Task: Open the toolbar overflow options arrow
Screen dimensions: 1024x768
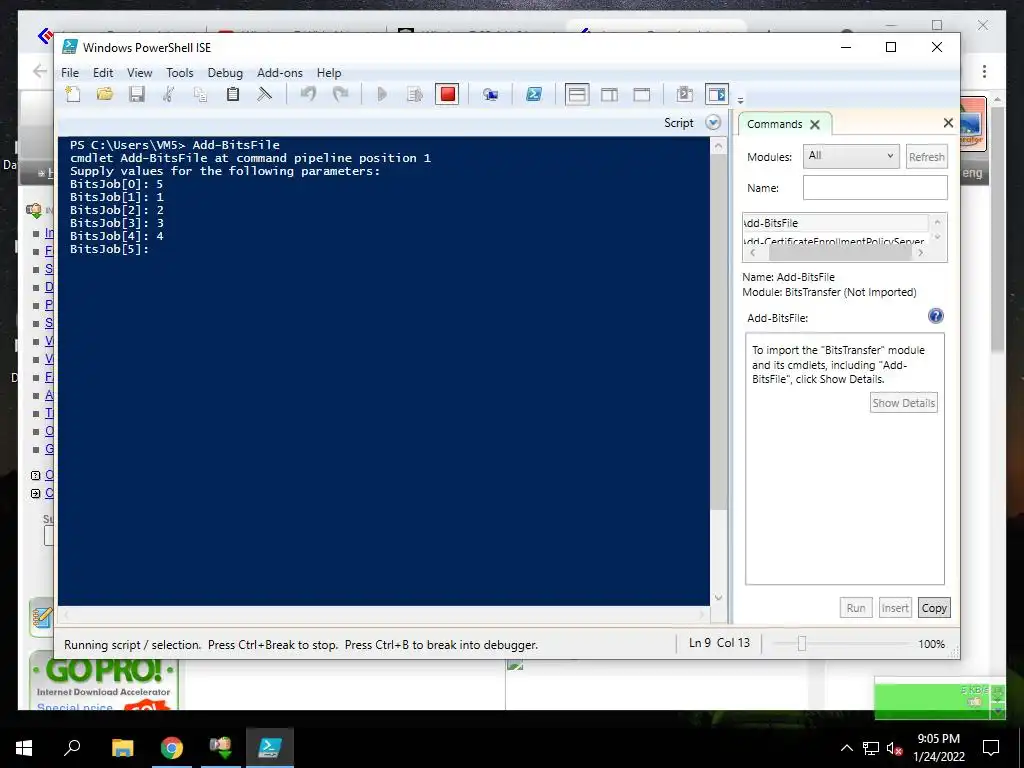Action: pos(740,101)
